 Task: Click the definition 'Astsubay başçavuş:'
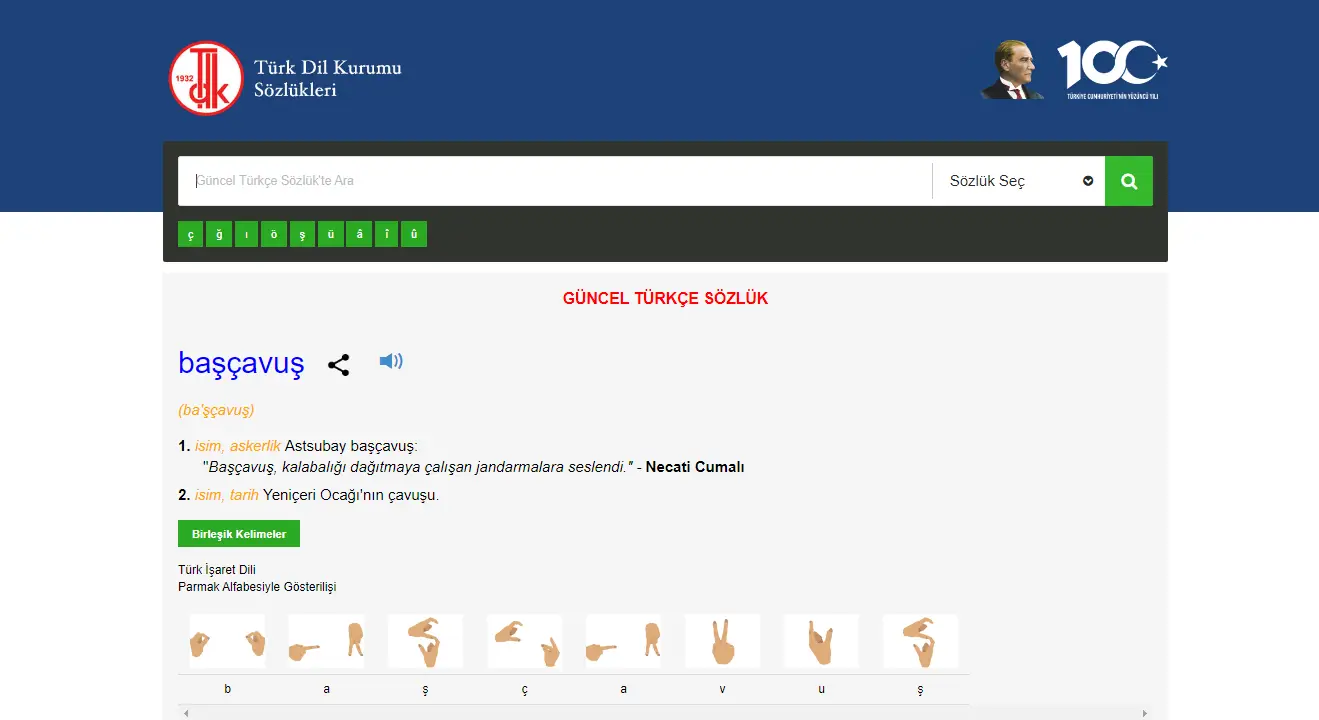coord(351,446)
